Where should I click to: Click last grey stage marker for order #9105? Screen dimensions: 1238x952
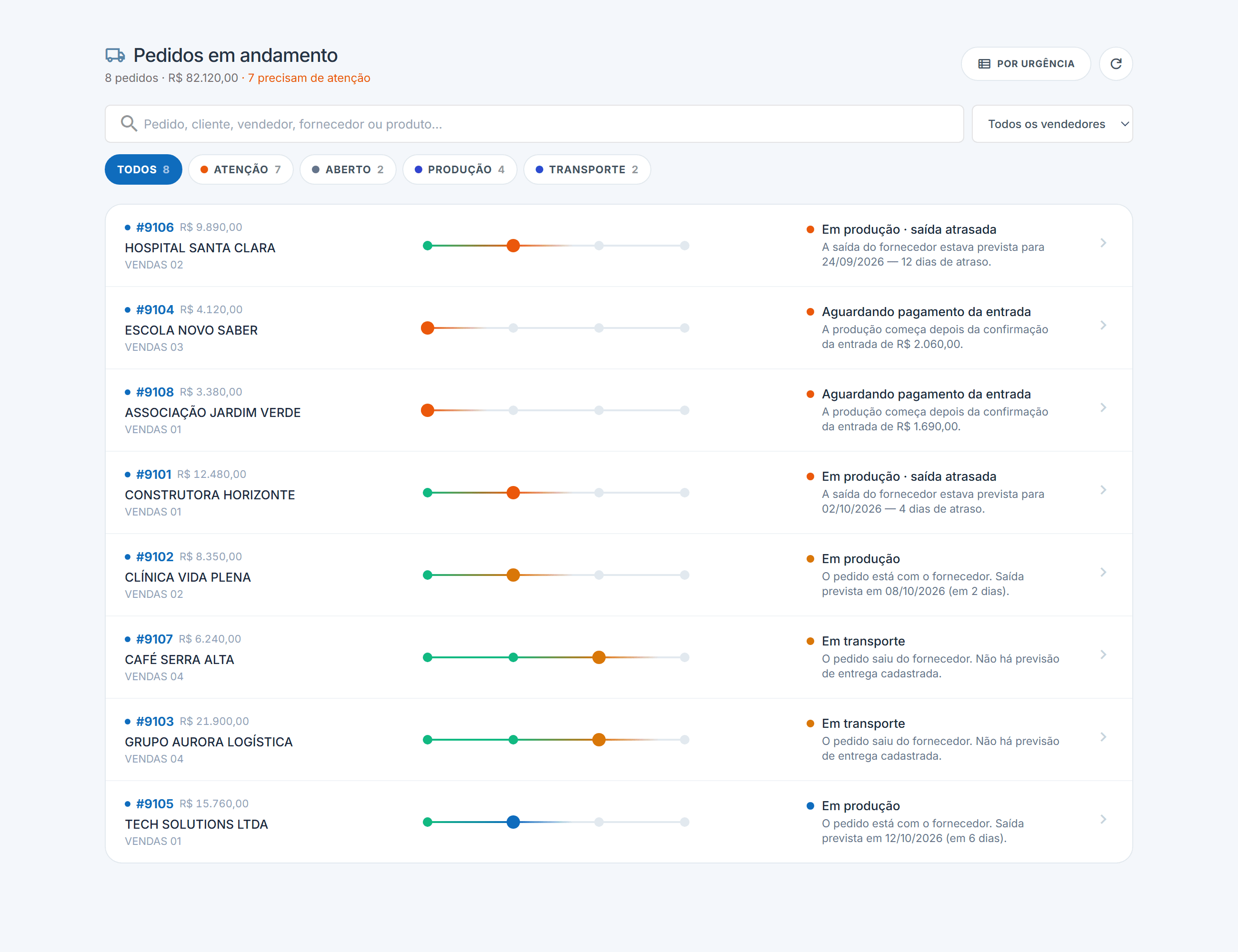(x=684, y=822)
